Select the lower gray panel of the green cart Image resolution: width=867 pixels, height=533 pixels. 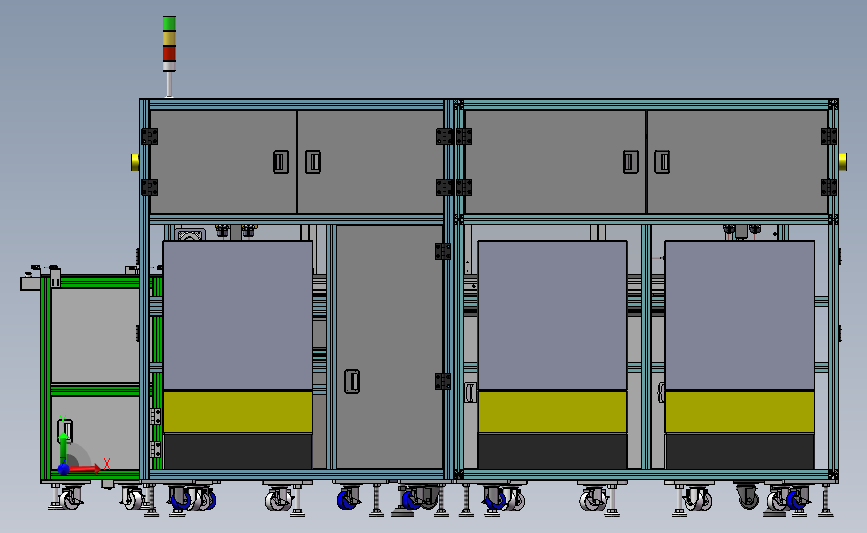95,433
